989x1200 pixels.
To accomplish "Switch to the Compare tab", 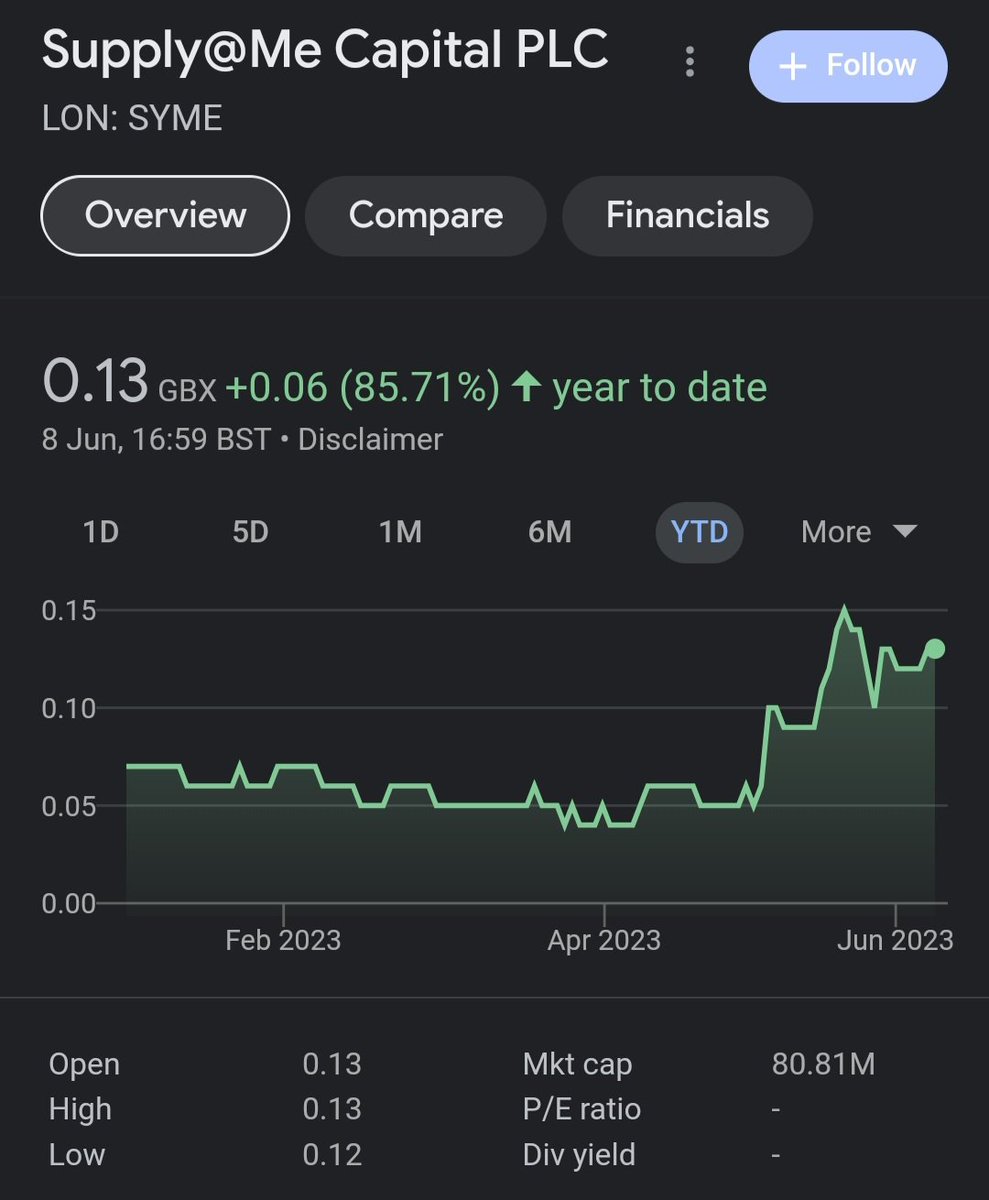I will [x=426, y=215].
